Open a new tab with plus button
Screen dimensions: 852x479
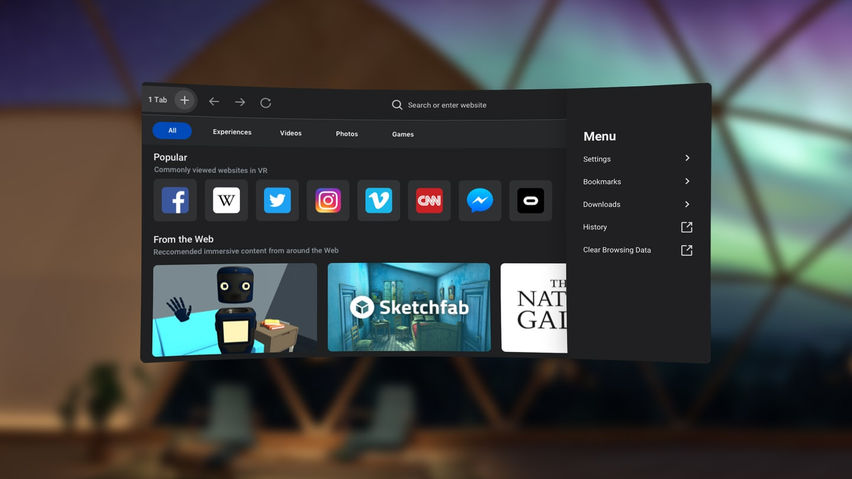pyautogui.click(x=185, y=100)
